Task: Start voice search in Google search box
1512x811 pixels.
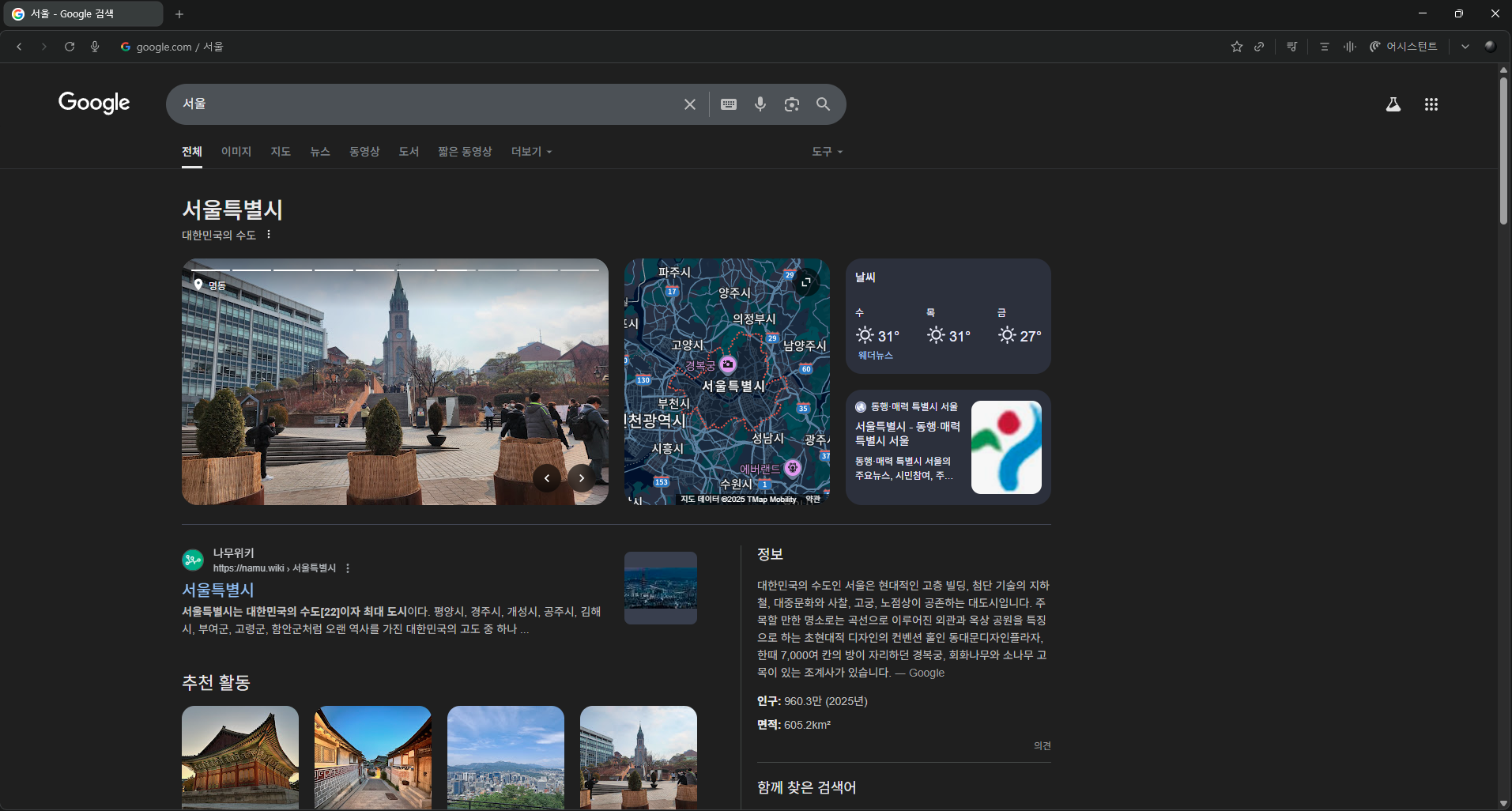Action: (760, 104)
